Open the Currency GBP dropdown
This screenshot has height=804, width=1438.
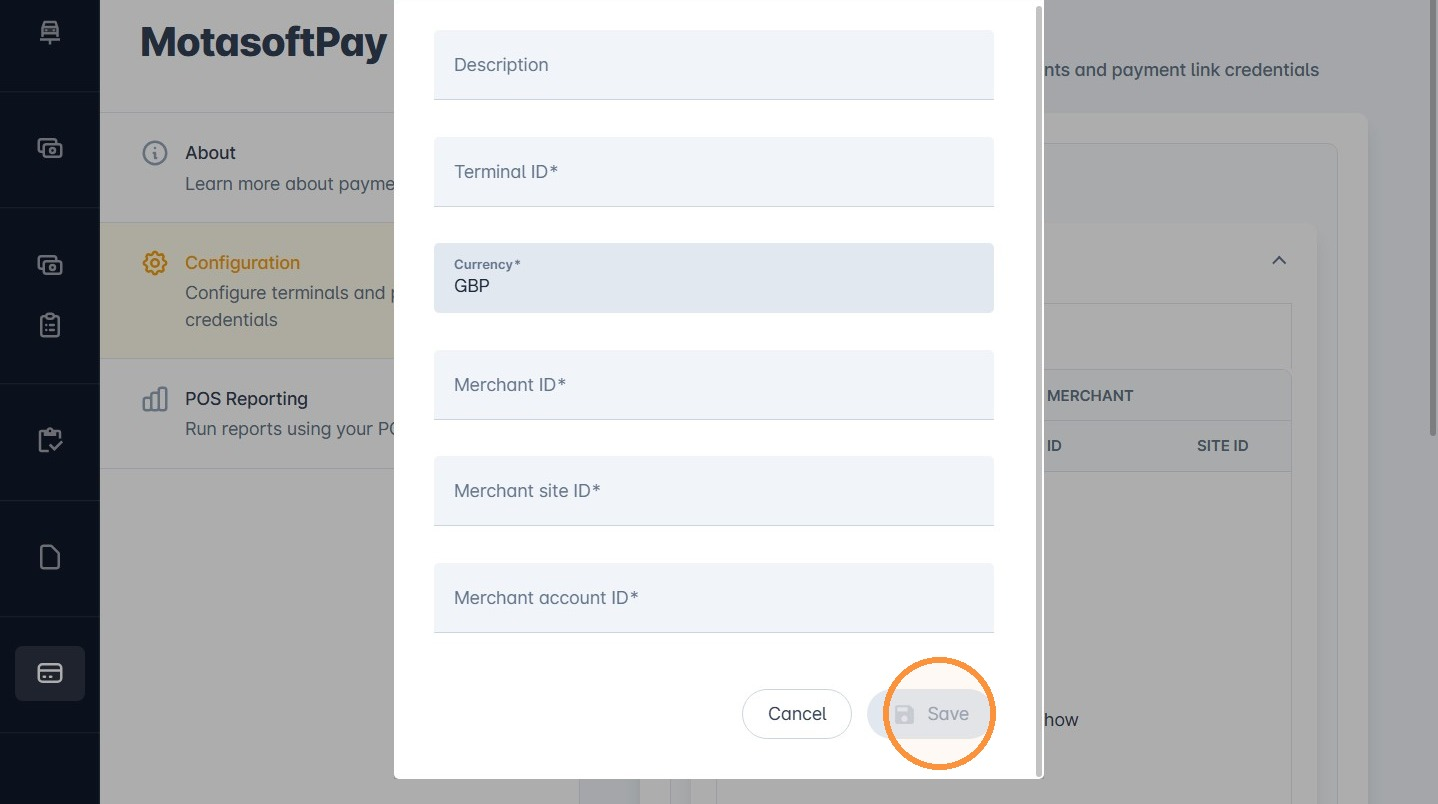pyautogui.click(x=714, y=278)
